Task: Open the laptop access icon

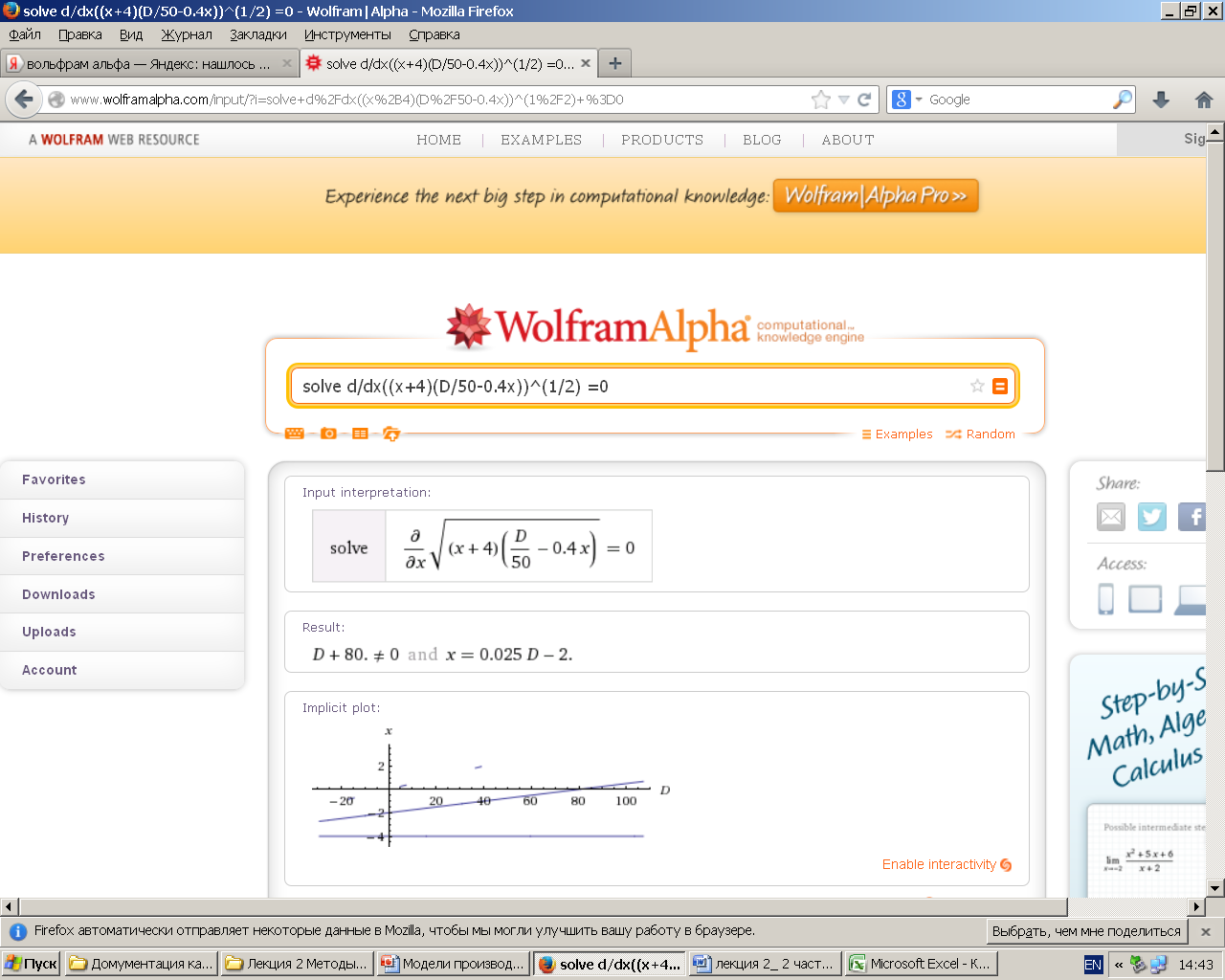Action: coord(1192,599)
